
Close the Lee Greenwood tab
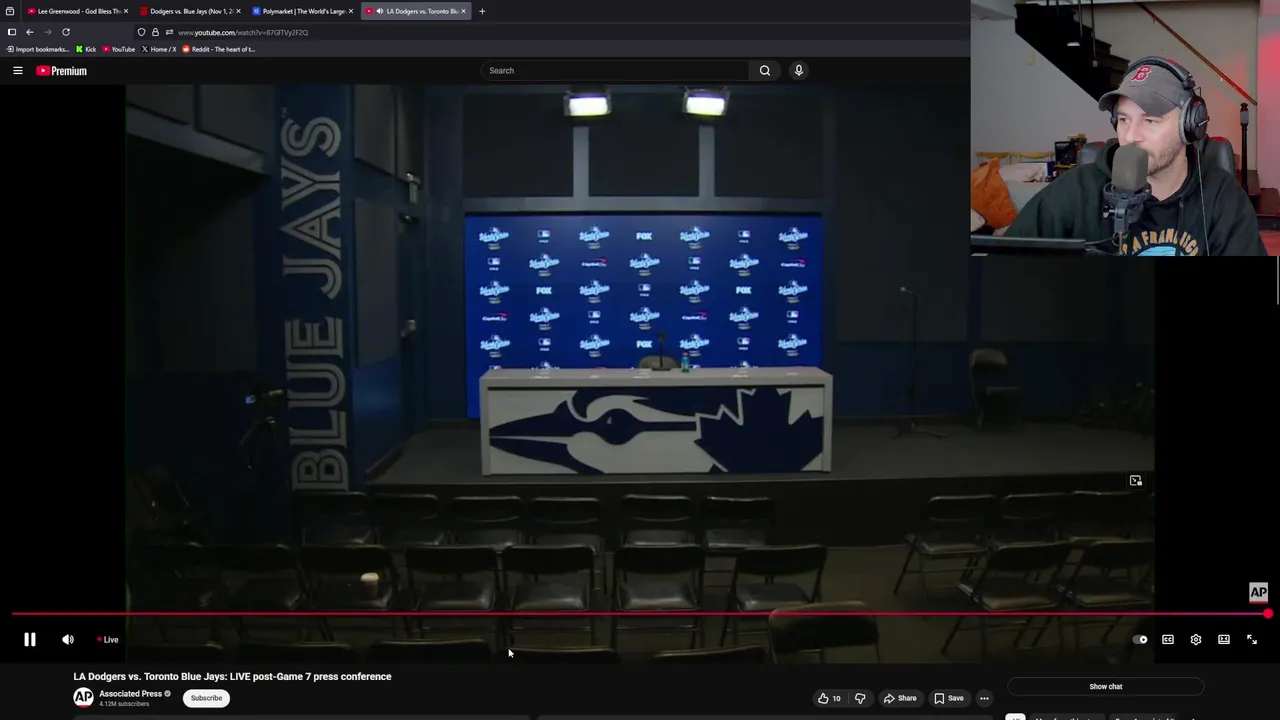[x=126, y=11]
